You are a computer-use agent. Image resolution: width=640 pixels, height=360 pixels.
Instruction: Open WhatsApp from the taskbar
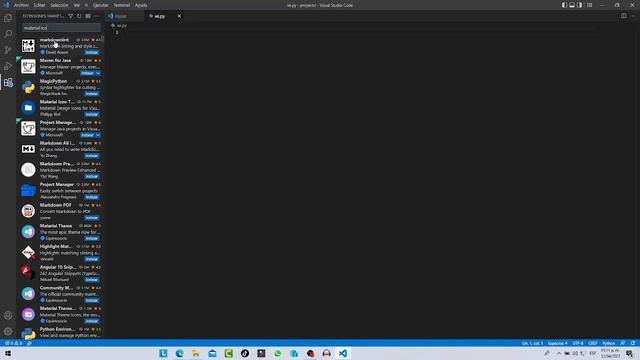coord(278,353)
